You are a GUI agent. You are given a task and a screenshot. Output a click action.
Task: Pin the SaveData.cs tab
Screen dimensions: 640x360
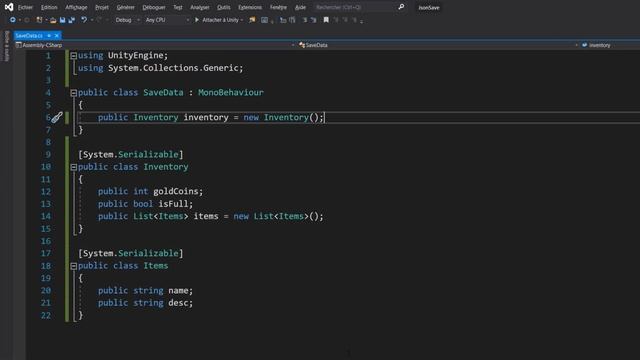click(x=49, y=36)
